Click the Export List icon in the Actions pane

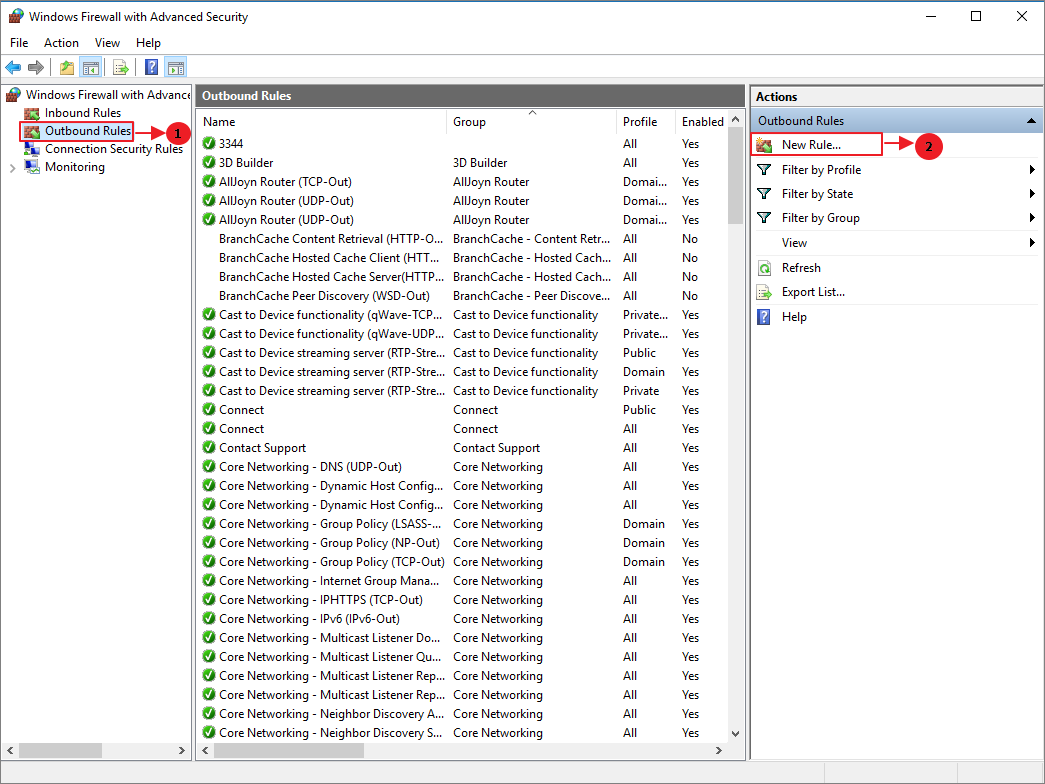pos(764,292)
